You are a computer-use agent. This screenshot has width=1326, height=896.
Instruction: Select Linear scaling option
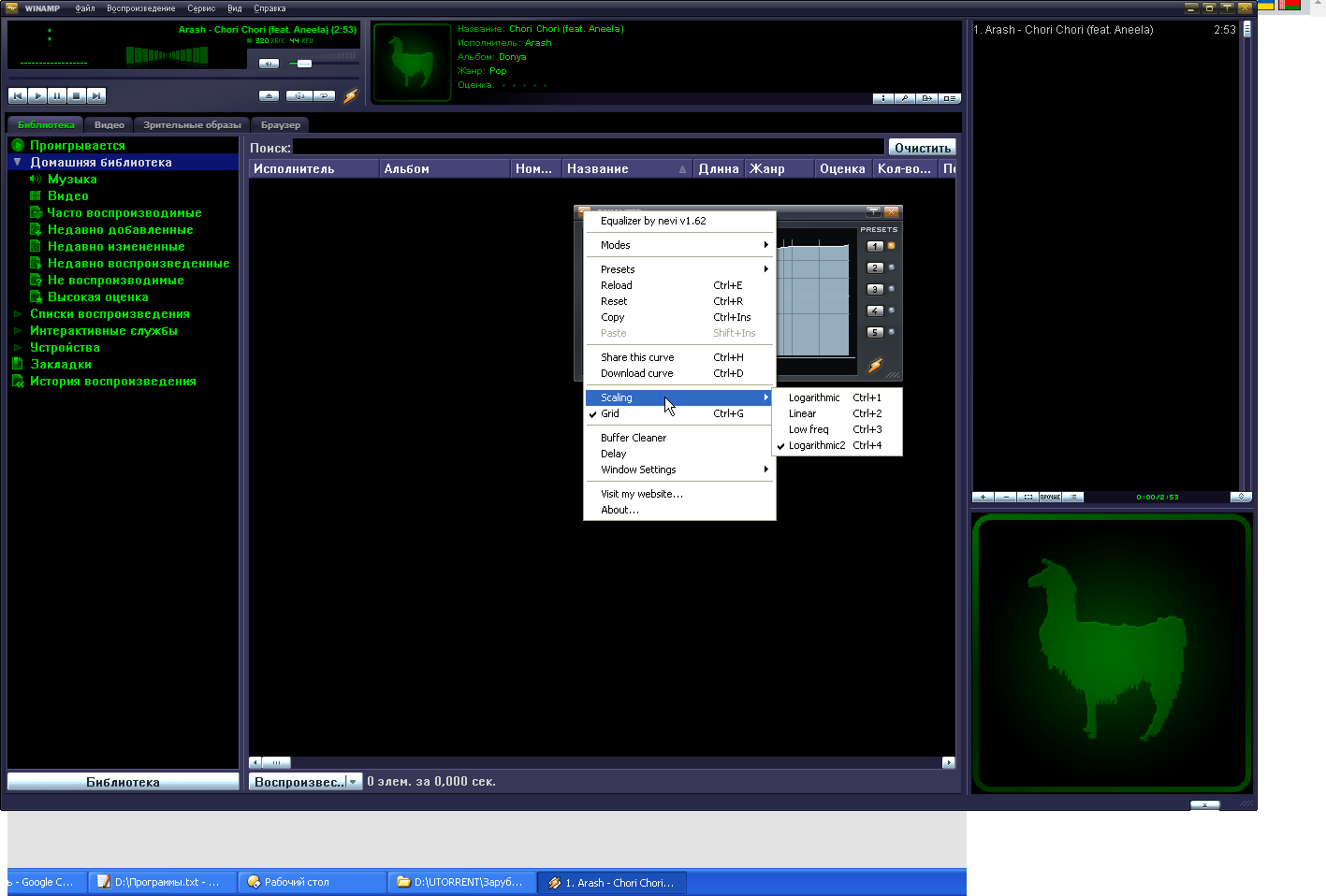[x=838, y=413]
